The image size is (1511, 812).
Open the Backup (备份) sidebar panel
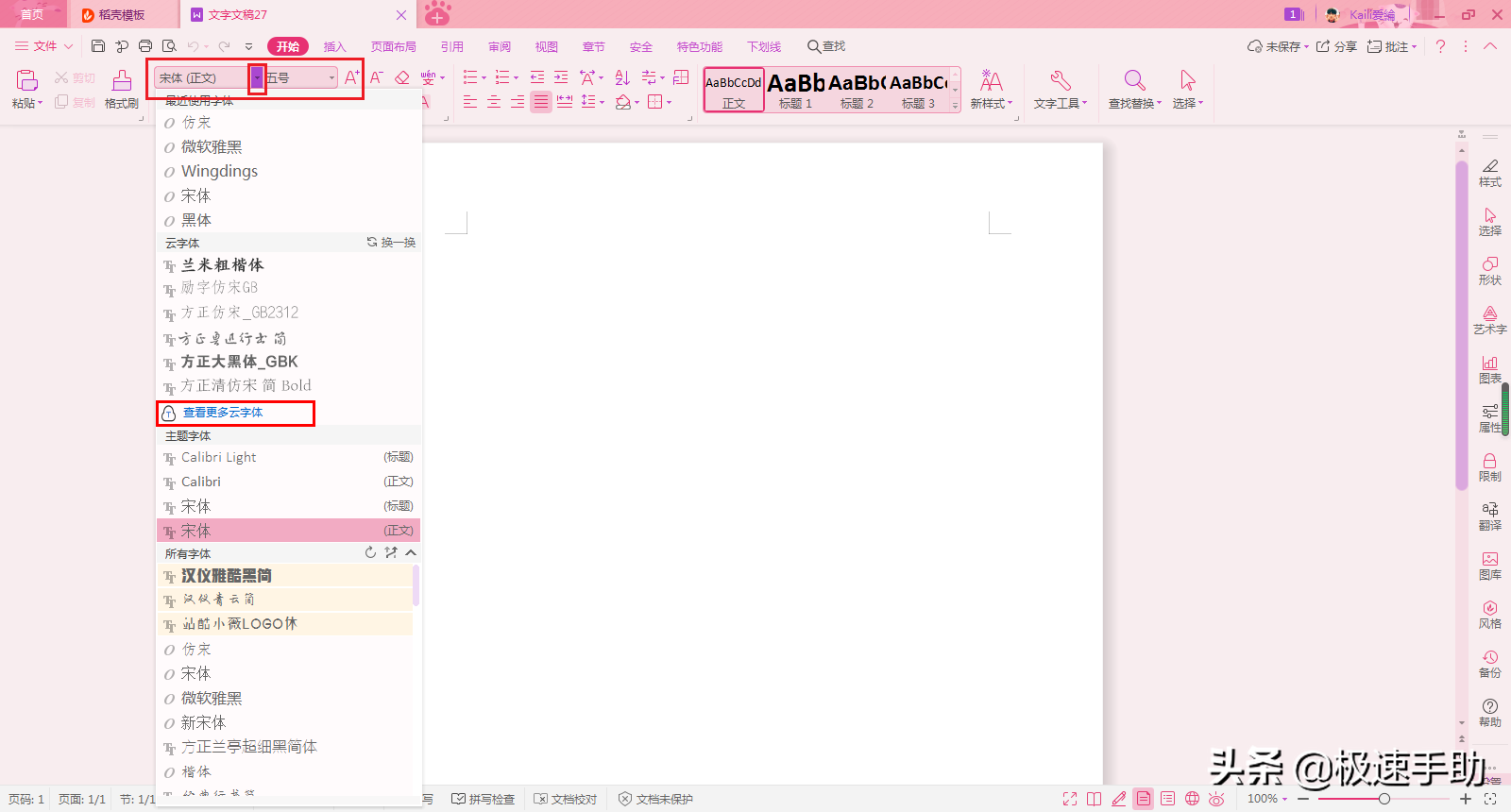pos(1490,664)
